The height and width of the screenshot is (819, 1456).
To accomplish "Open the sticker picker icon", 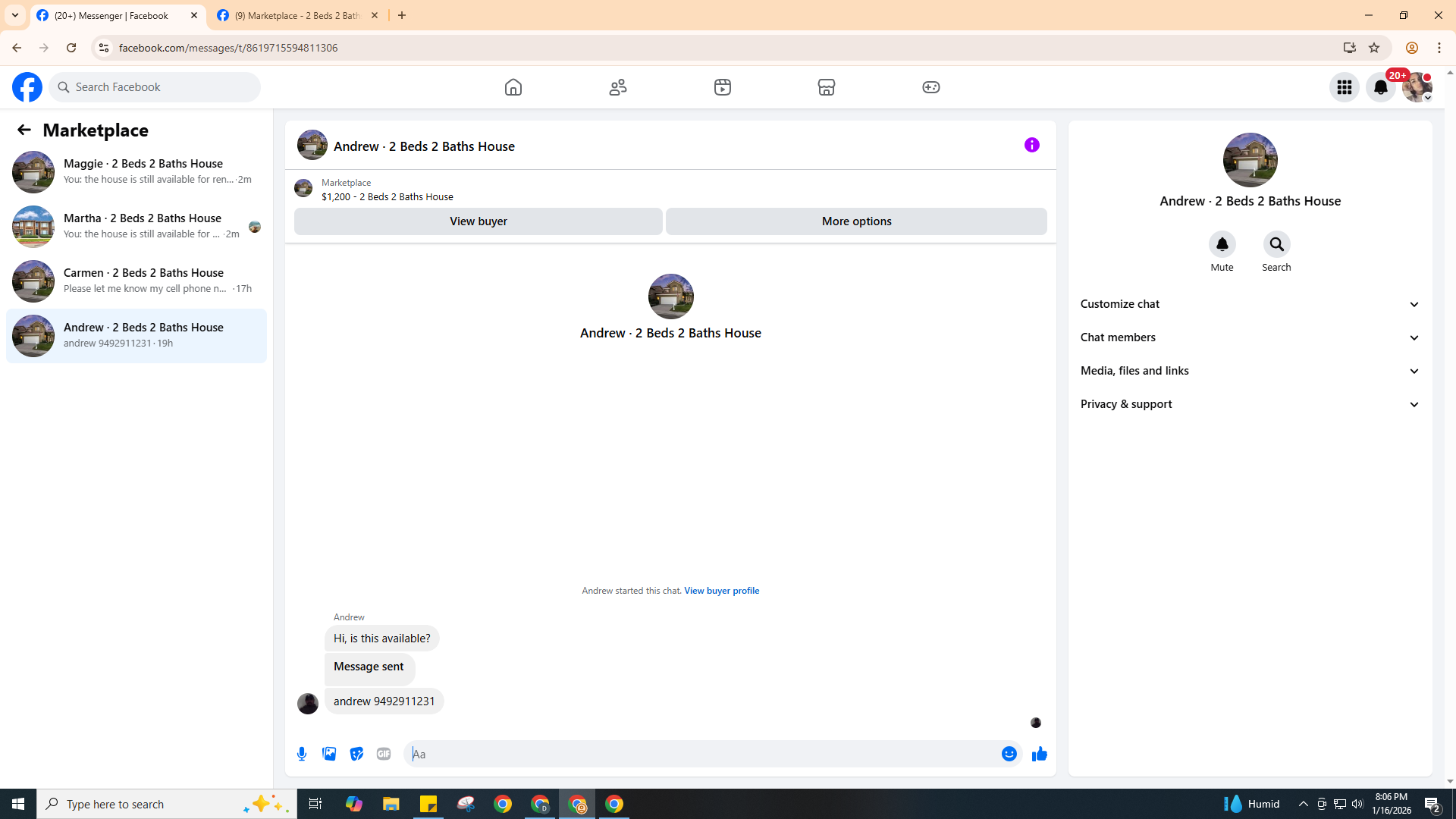I will click(x=356, y=754).
